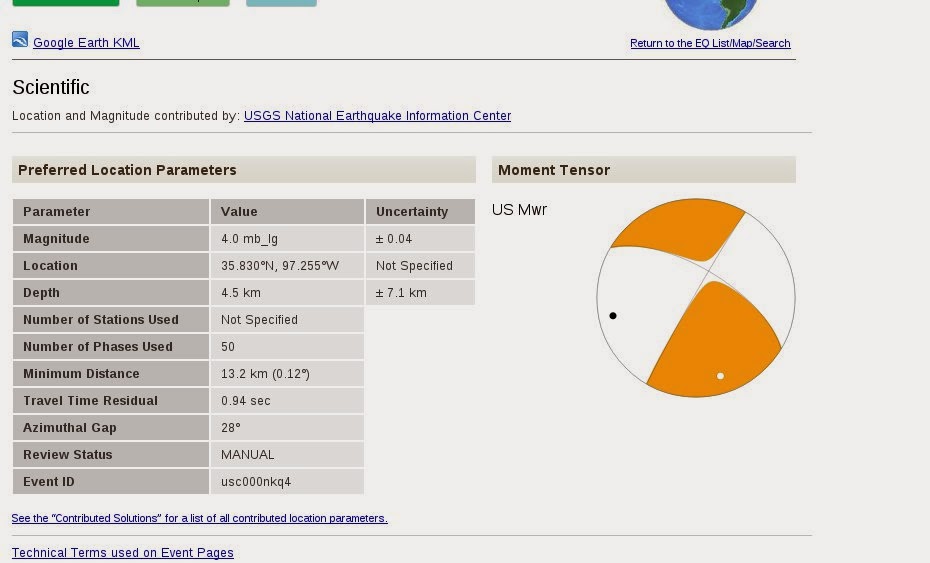Open the Contributed Solutions list link
Image resolution: width=930 pixels, height=563 pixels.
199,518
